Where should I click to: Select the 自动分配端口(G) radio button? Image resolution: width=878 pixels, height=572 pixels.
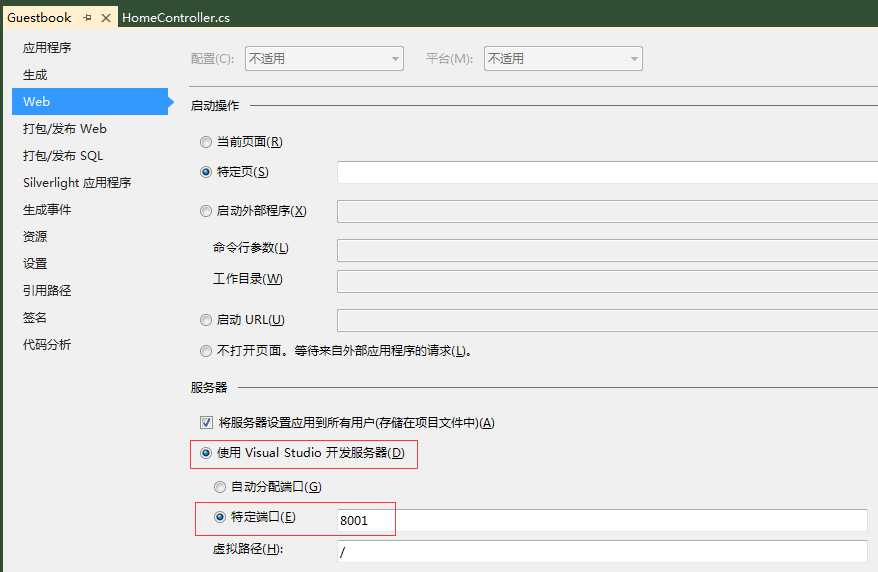pos(220,487)
